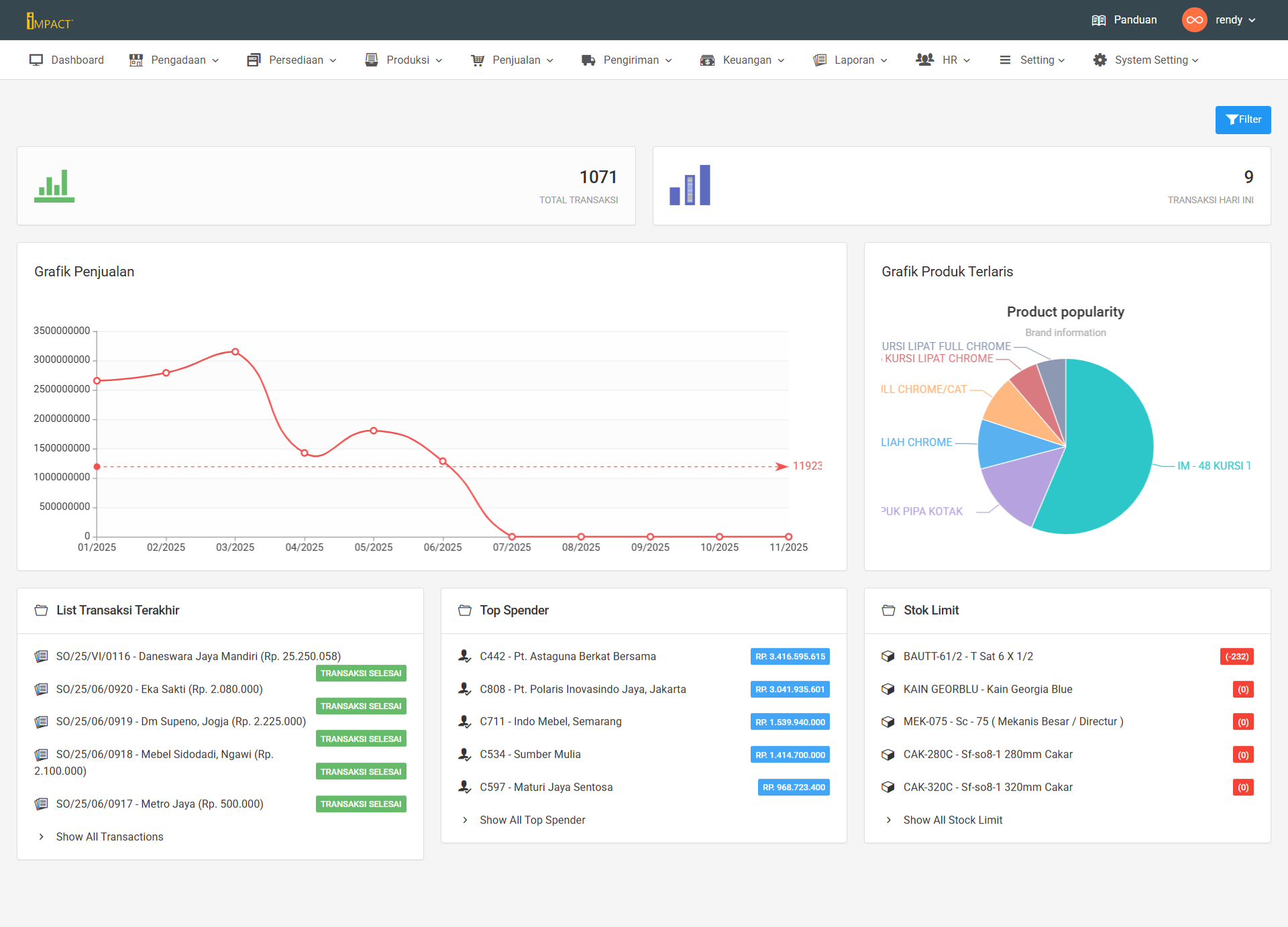
Task: Expand the System Setting menu chevron
Action: 1195,60
